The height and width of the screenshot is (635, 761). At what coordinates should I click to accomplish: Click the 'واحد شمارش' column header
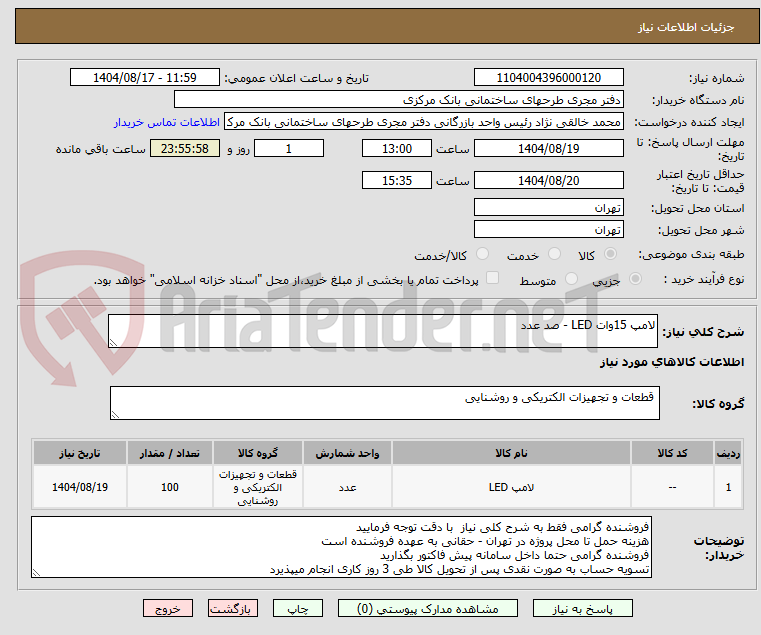coord(347,453)
